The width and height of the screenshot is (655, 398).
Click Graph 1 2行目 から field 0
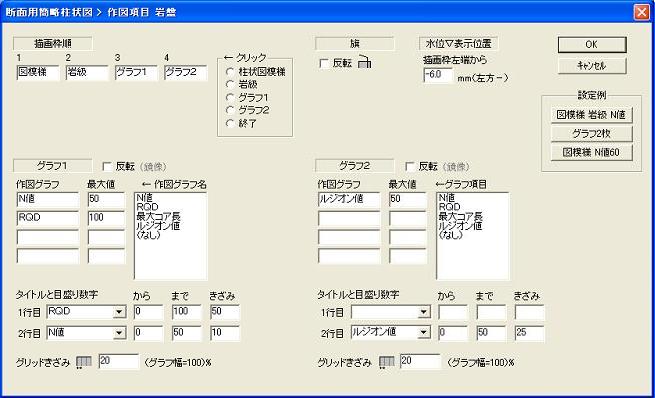(x=149, y=333)
